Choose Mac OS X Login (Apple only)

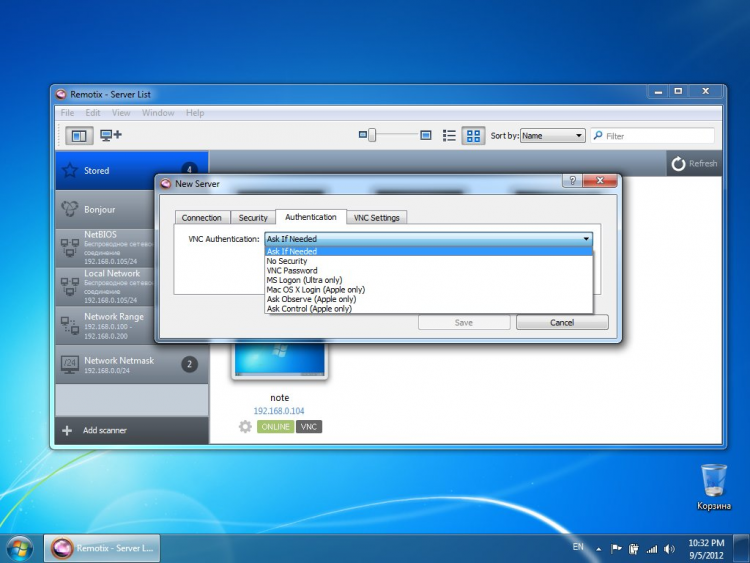coord(429,290)
